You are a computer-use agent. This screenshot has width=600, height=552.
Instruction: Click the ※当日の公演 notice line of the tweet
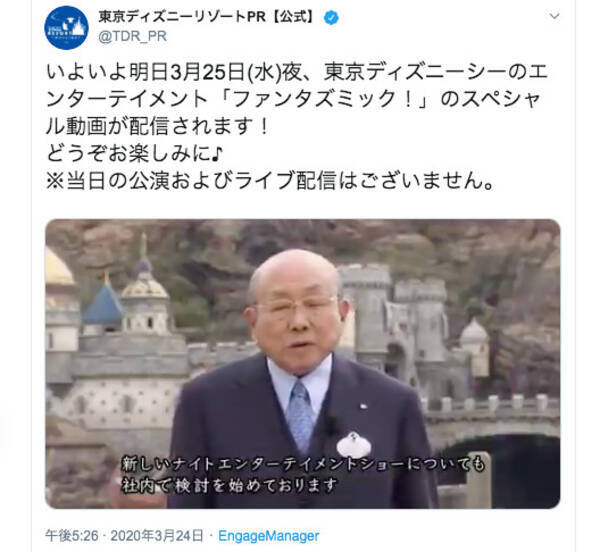tap(271, 180)
